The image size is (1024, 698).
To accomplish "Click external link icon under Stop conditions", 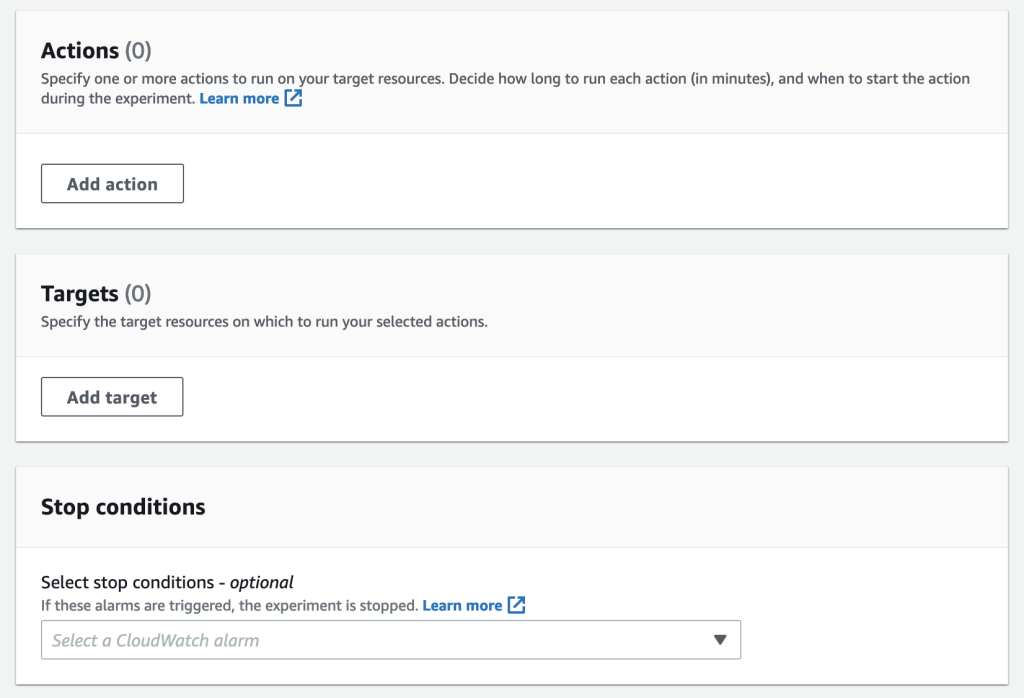I will click(516, 605).
